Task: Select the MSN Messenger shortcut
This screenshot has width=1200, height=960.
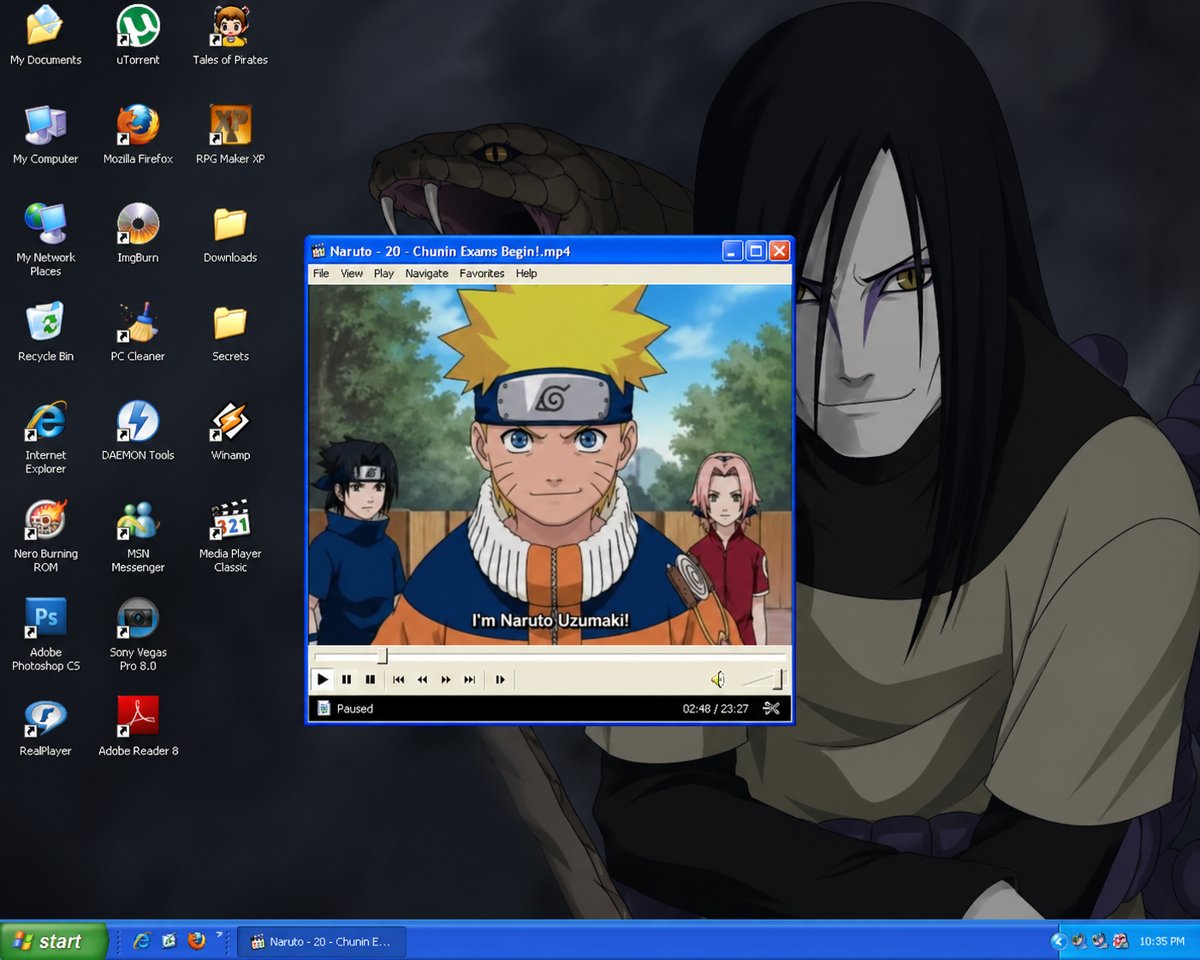Action: (x=138, y=536)
